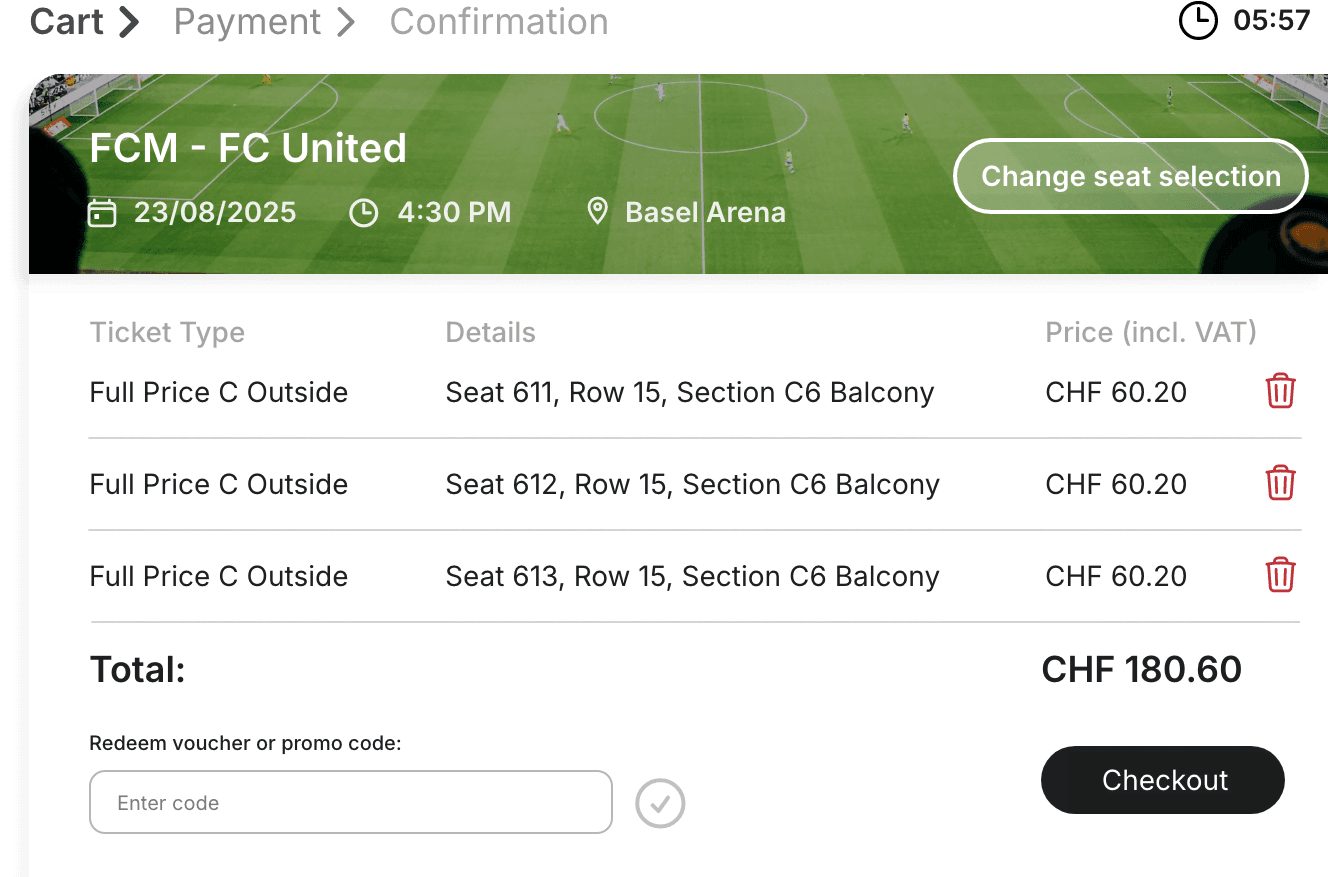Click Change seat selection button
The image size is (1328, 877).
[1130, 176]
